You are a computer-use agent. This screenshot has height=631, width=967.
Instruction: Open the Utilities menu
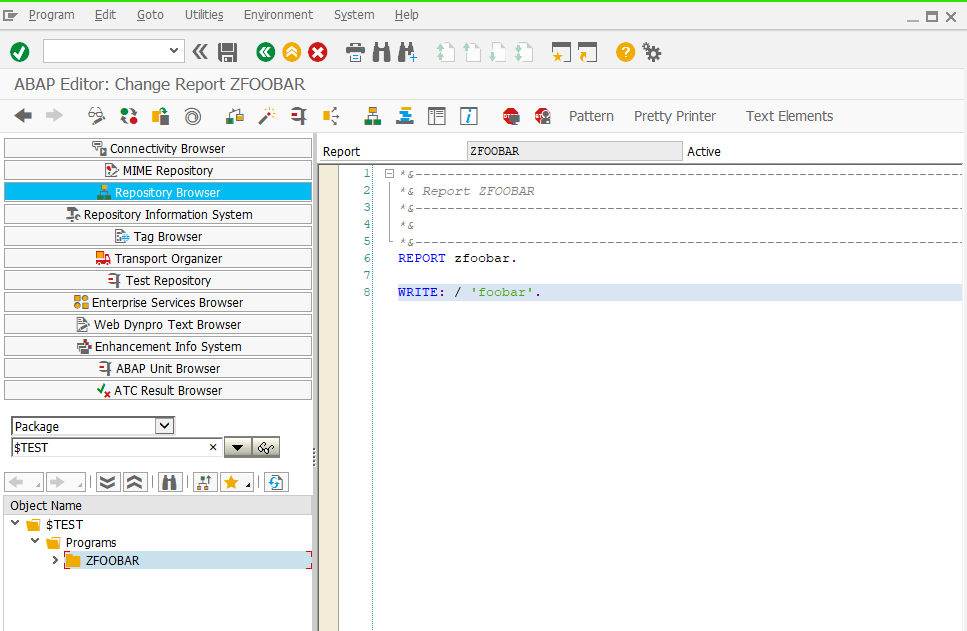pos(204,15)
